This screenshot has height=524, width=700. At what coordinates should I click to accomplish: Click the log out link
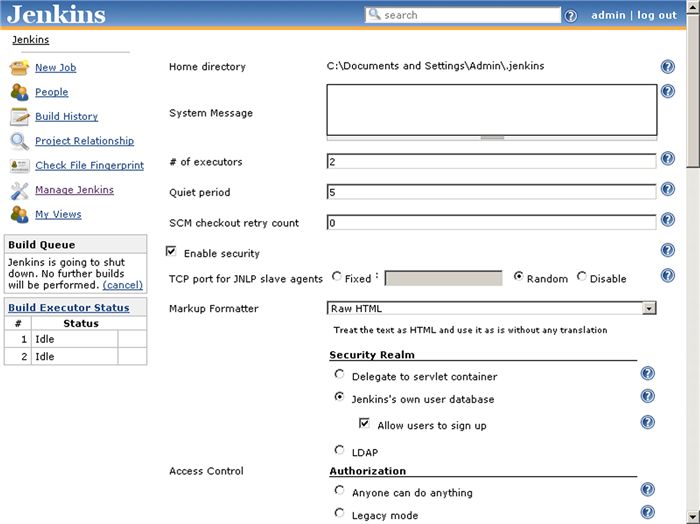tap(657, 15)
